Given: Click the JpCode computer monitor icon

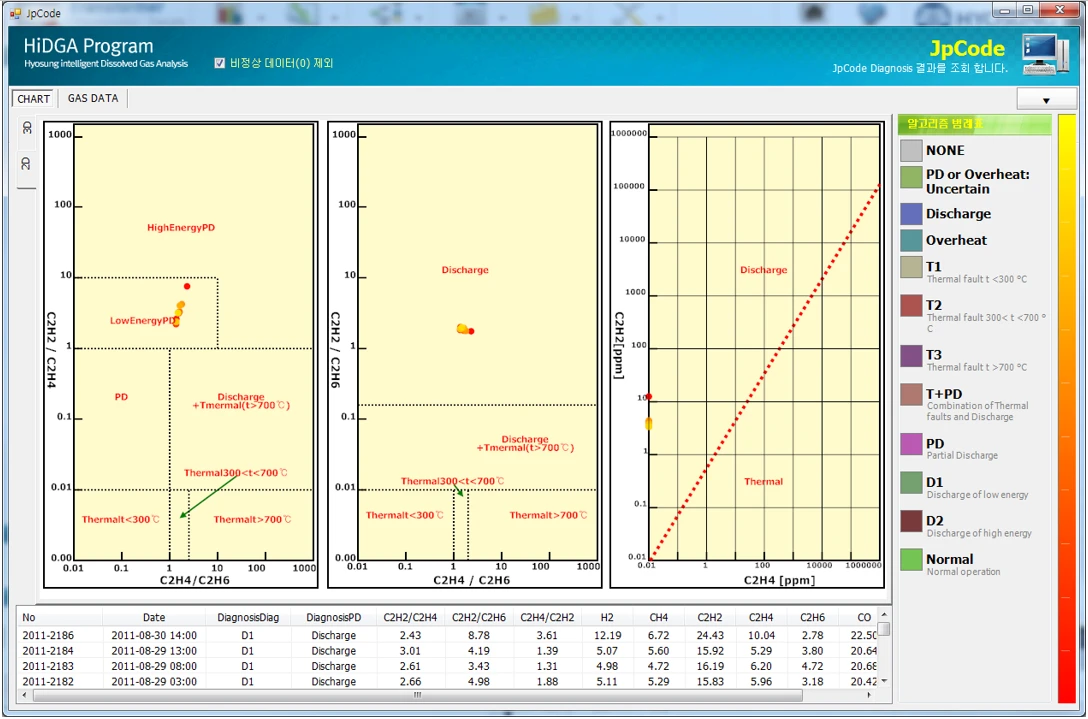Looking at the screenshot, I should pos(1045,54).
